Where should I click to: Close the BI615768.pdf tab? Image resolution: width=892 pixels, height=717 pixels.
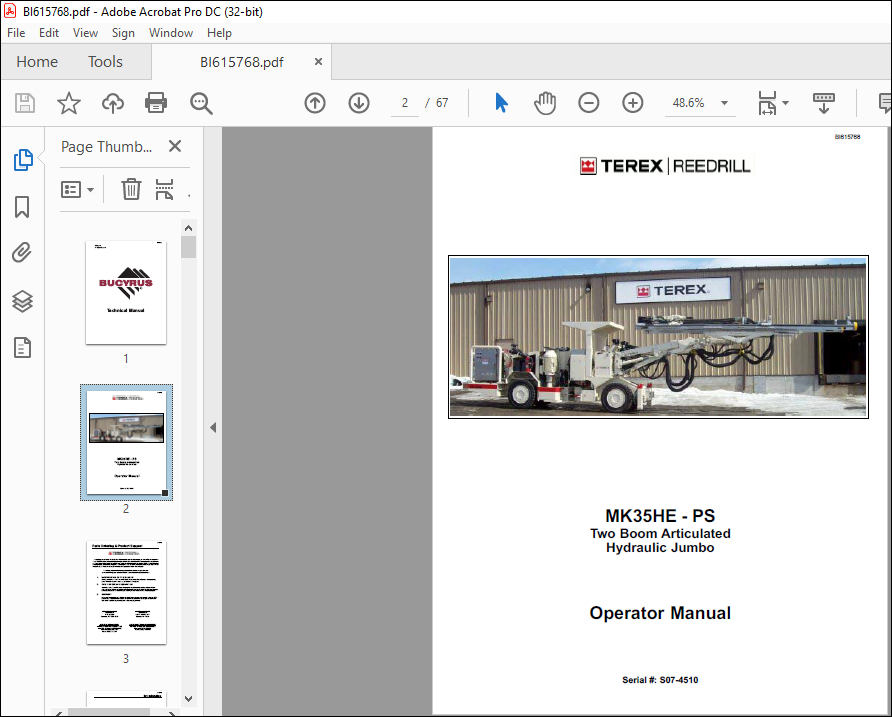pyautogui.click(x=319, y=61)
